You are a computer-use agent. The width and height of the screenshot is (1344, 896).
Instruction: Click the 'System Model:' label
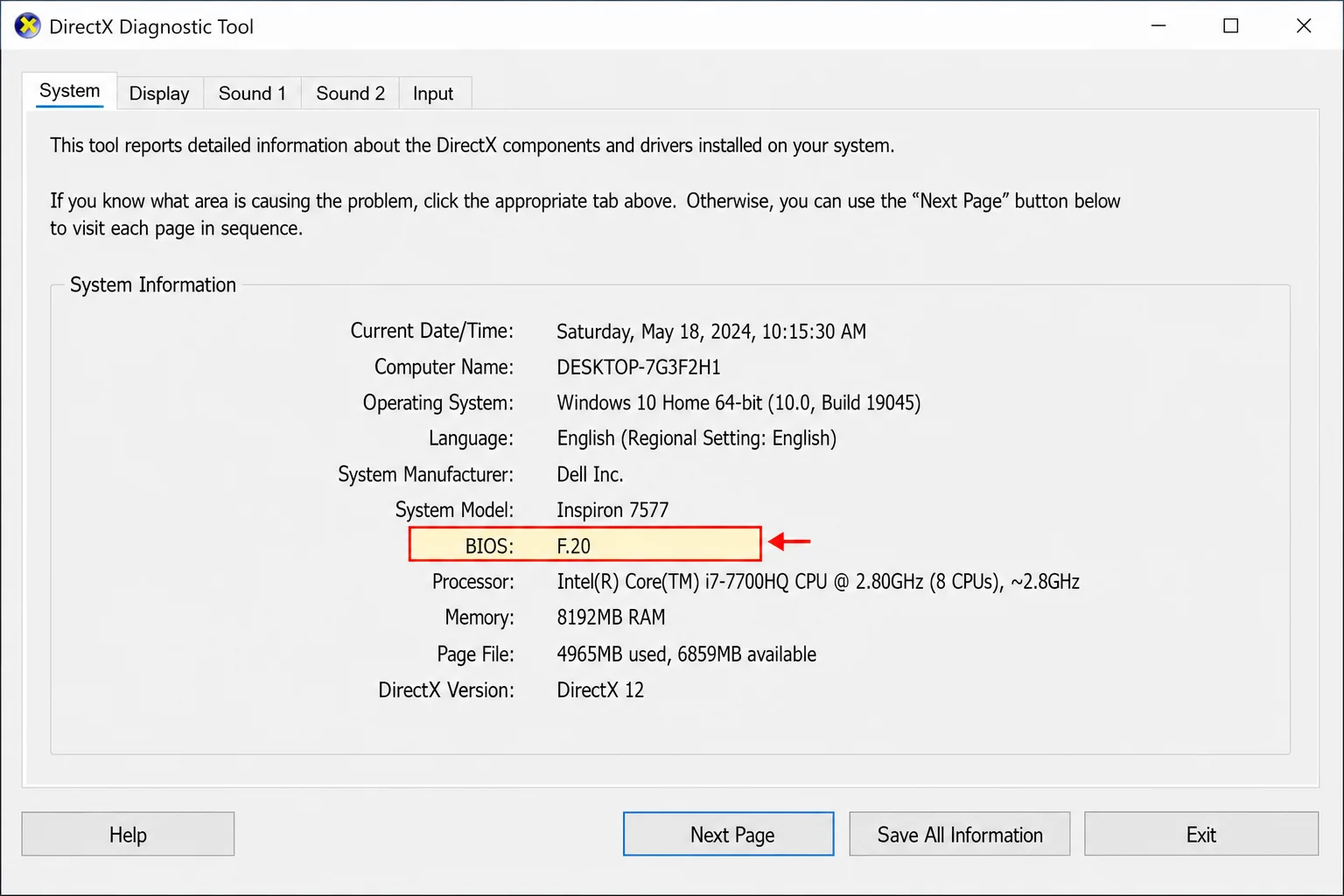coord(455,510)
